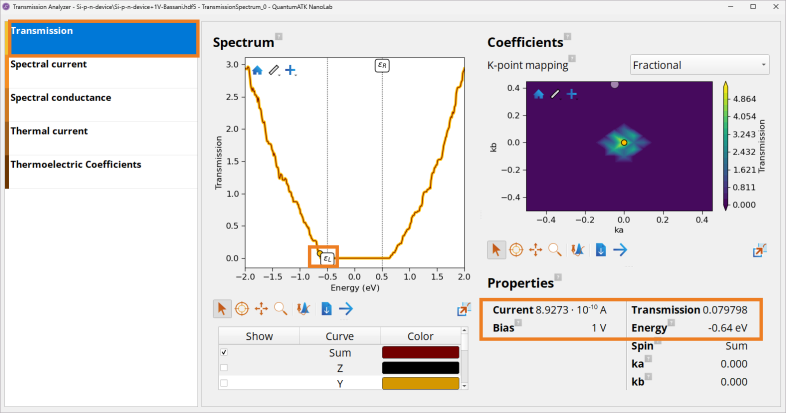Click the blue right-arrow icon under Coefficients plot
786x413 pixels.
pyautogui.click(x=620, y=250)
